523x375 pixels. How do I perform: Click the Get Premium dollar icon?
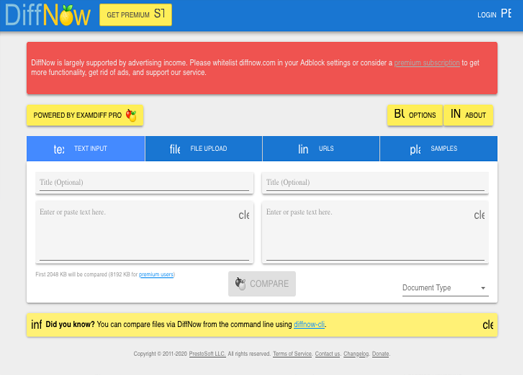pyautogui.click(x=159, y=14)
